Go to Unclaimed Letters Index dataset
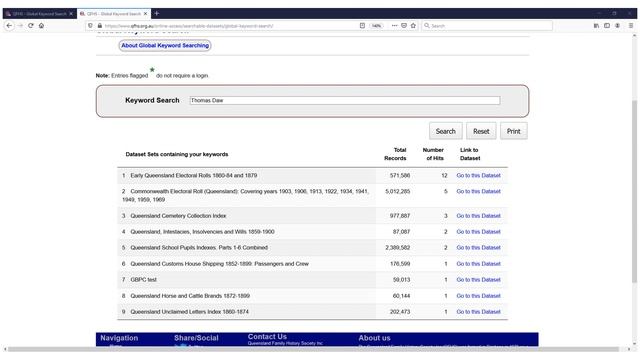 (x=478, y=311)
